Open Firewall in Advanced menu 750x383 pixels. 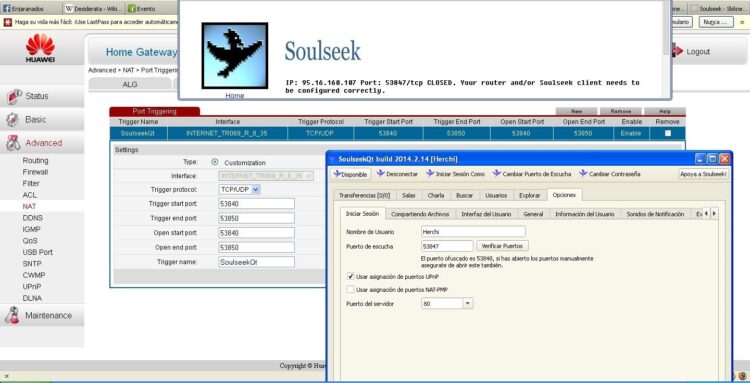[x=35, y=172]
